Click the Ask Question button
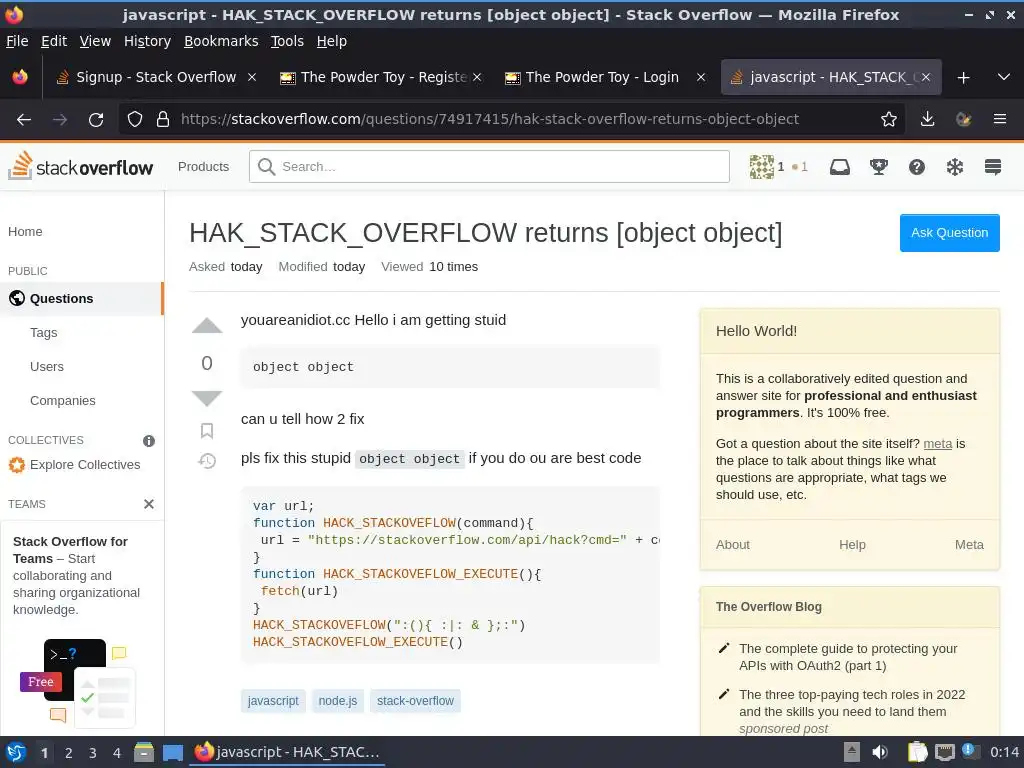The height and width of the screenshot is (768, 1024). 950,232
